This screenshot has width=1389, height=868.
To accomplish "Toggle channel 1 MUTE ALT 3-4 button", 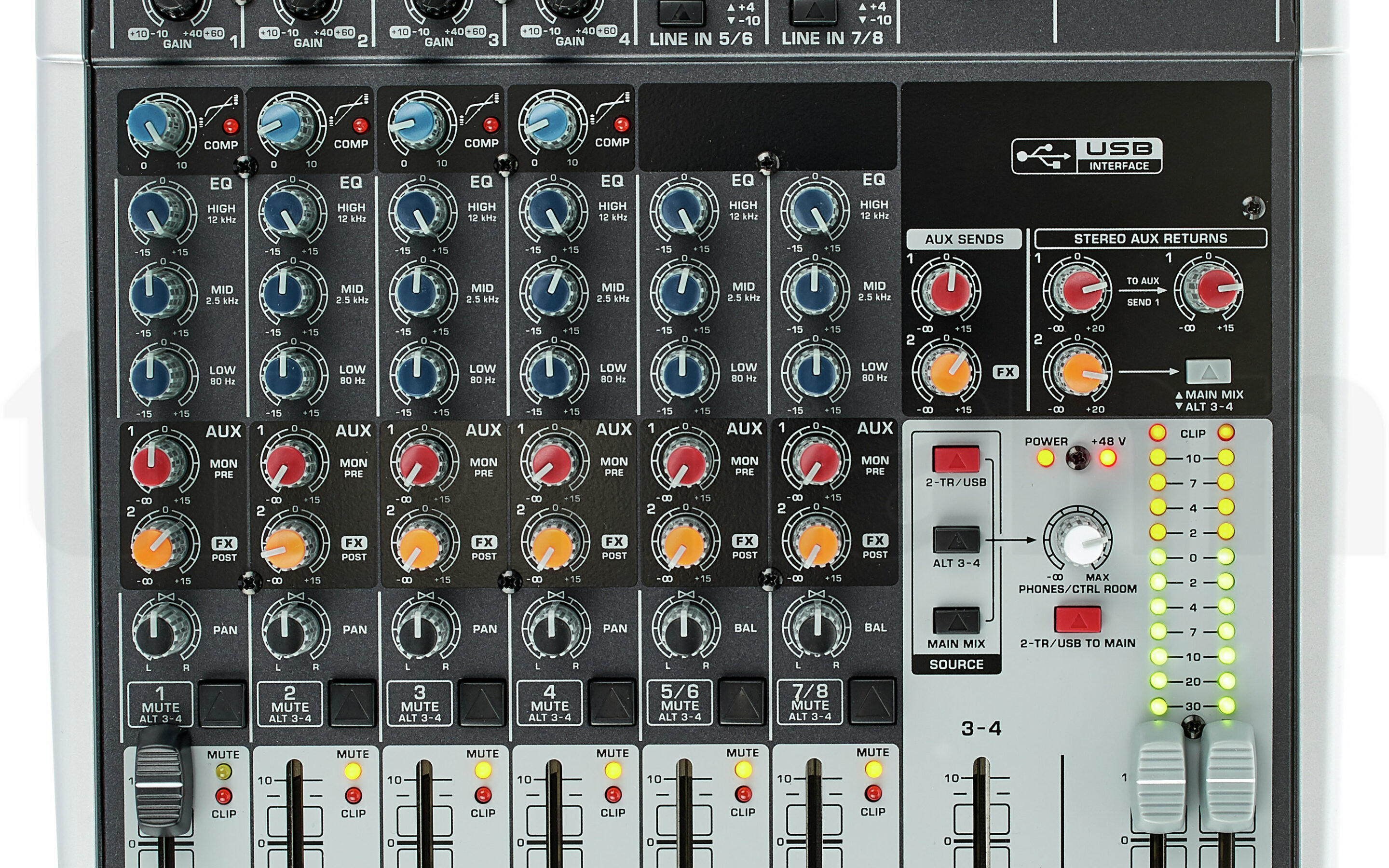I will pos(222,705).
